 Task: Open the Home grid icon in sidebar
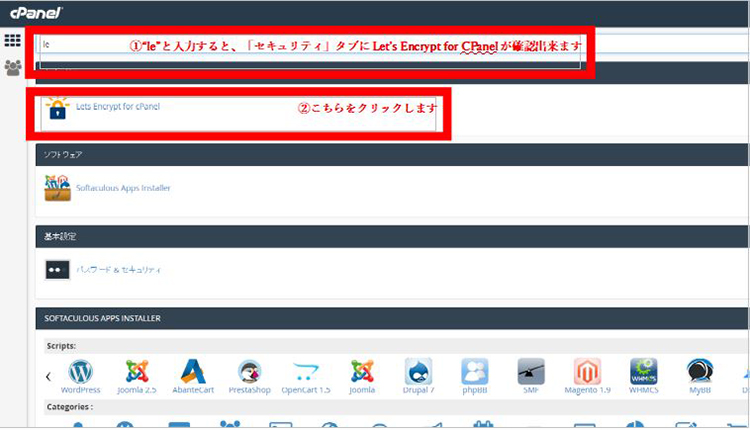click(12, 40)
